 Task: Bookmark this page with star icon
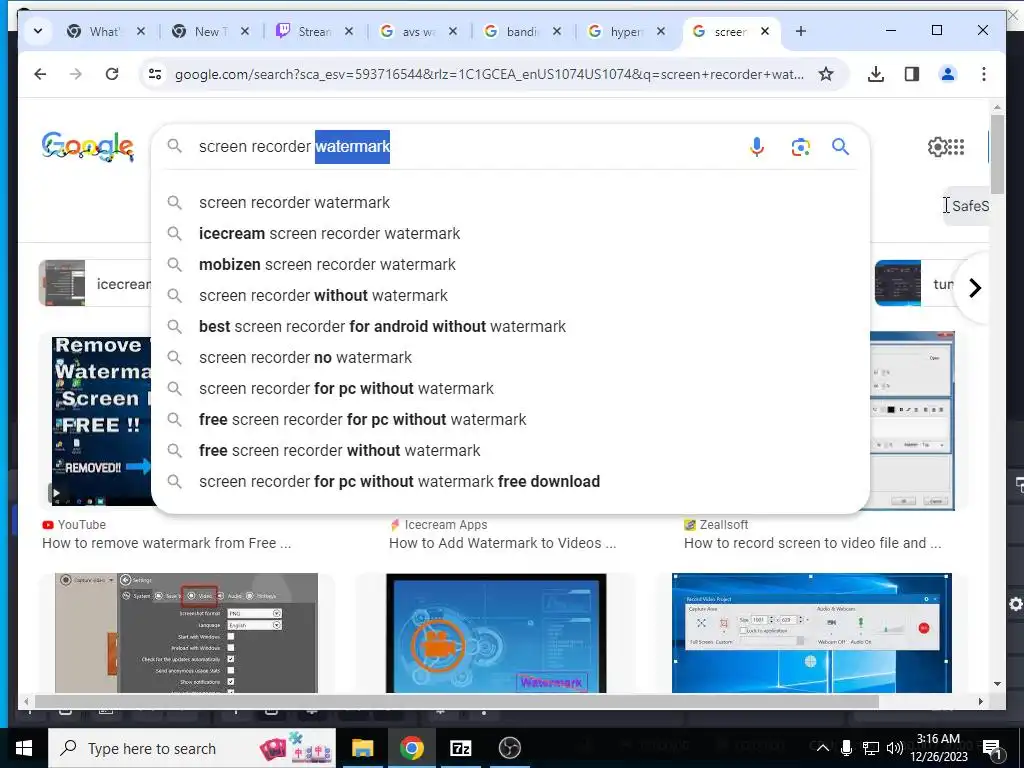826,74
